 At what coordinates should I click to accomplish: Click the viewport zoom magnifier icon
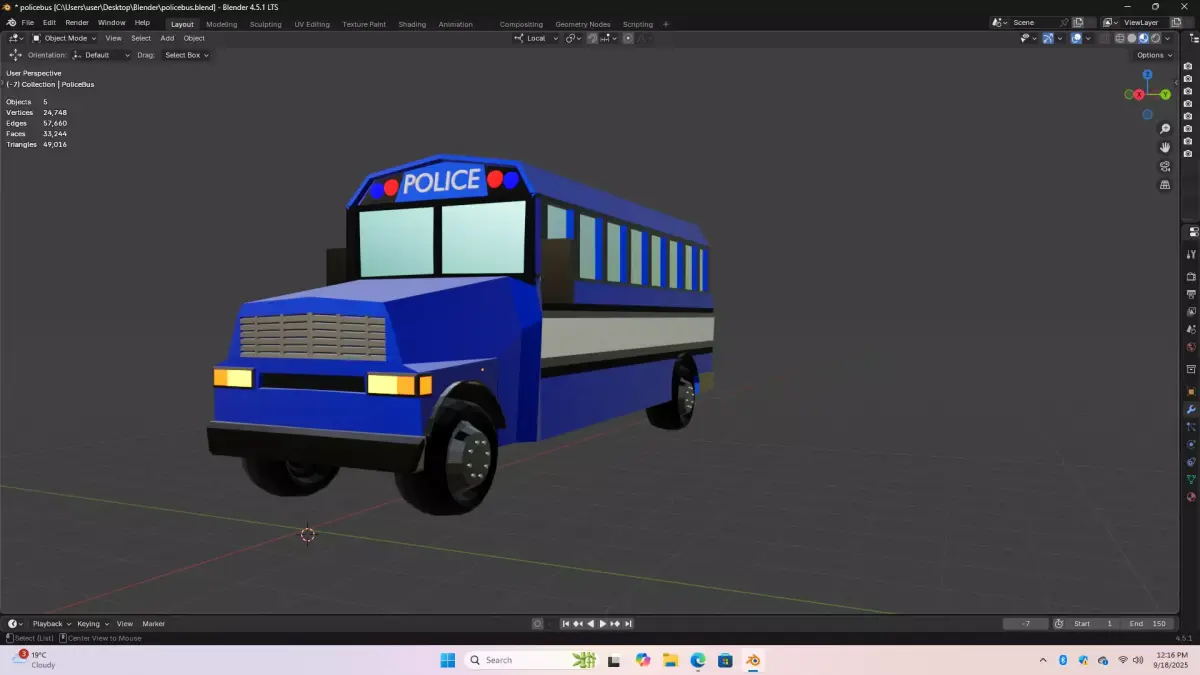[x=1165, y=129]
